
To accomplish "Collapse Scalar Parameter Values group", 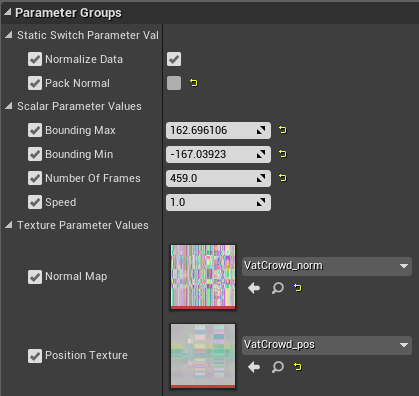I will (9, 106).
